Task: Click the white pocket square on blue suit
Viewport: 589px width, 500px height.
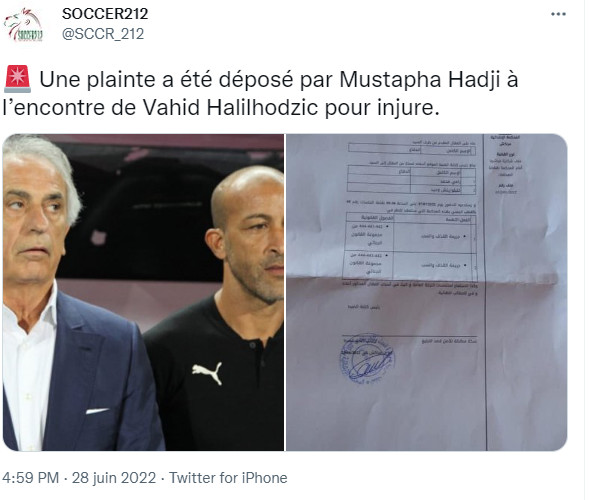Action: pyautogui.click(x=97, y=411)
